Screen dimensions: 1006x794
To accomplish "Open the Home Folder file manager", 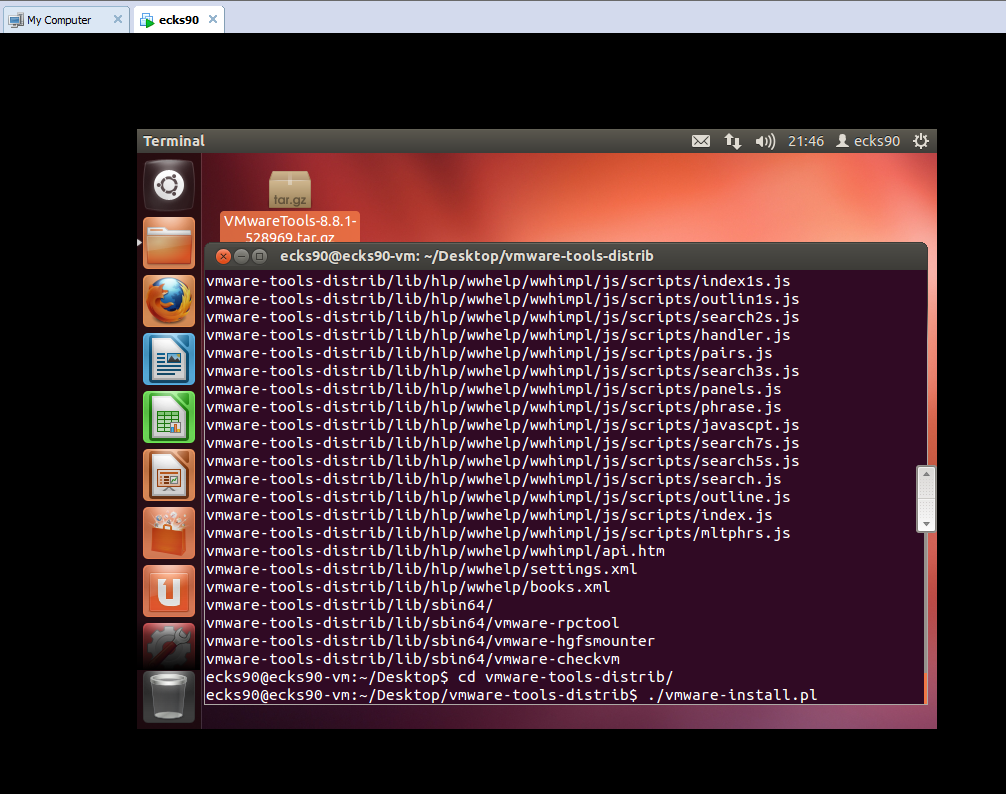I will pos(169,243).
